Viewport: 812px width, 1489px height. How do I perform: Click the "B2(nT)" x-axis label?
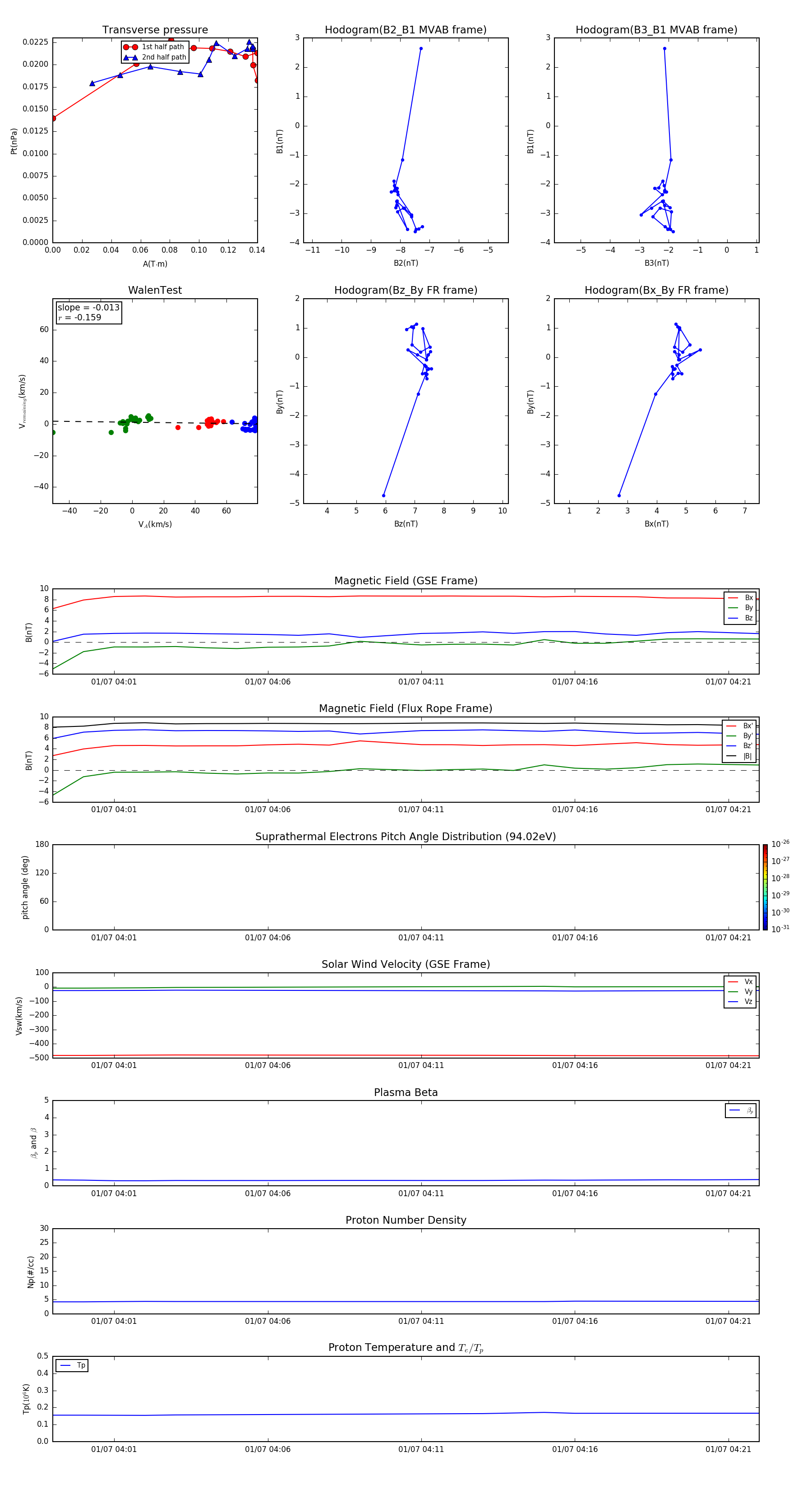tap(406, 263)
